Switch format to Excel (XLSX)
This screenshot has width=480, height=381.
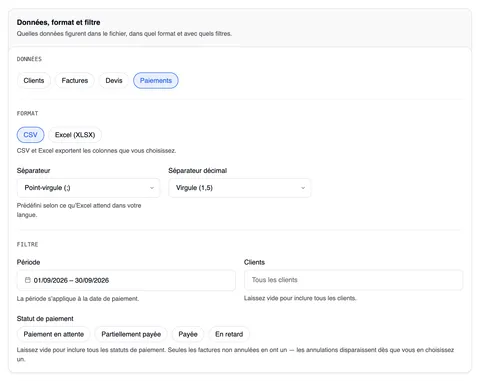[x=75, y=135]
